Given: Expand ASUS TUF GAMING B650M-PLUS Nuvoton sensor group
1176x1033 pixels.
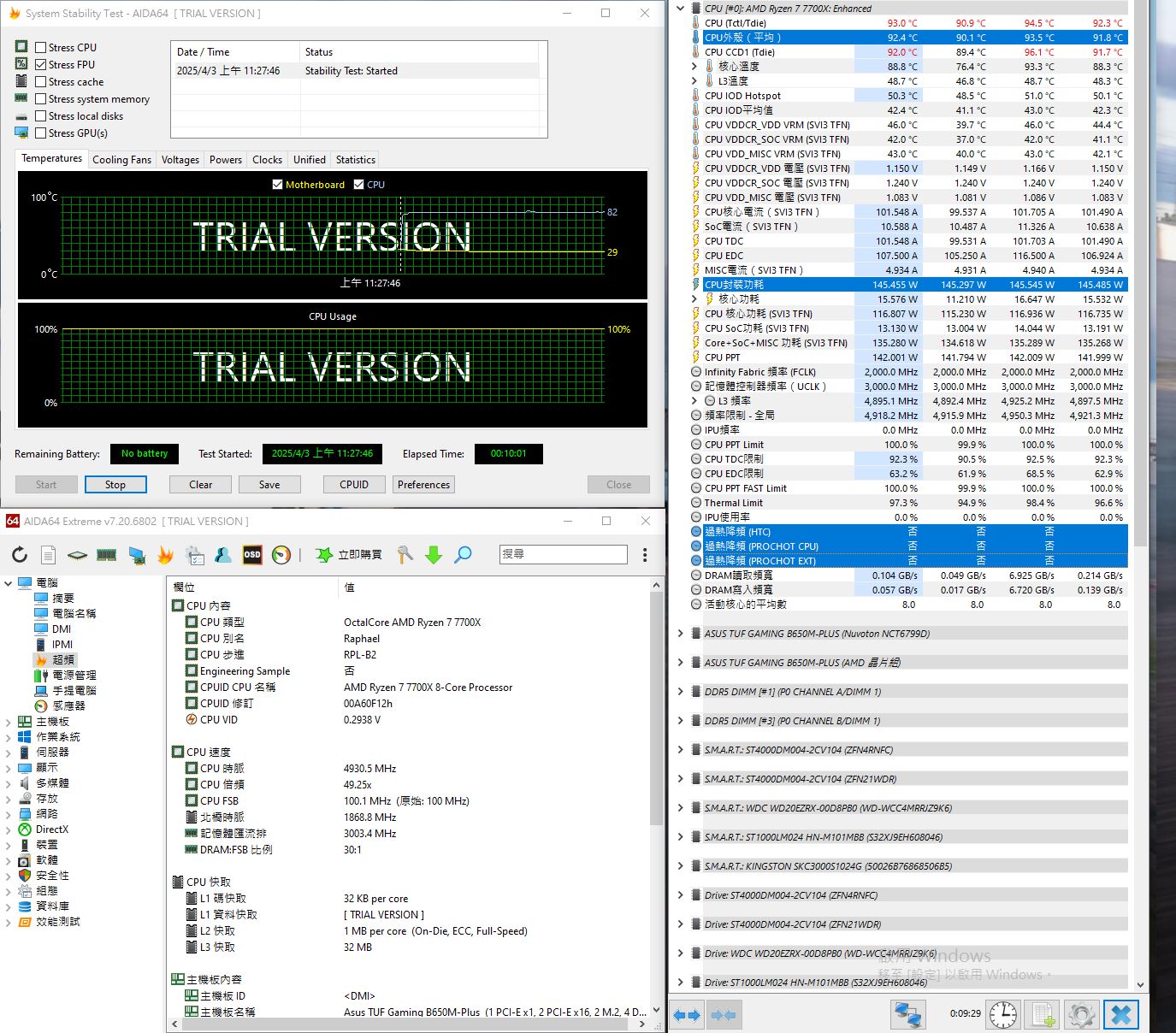Looking at the screenshot, I should [681, 634].
